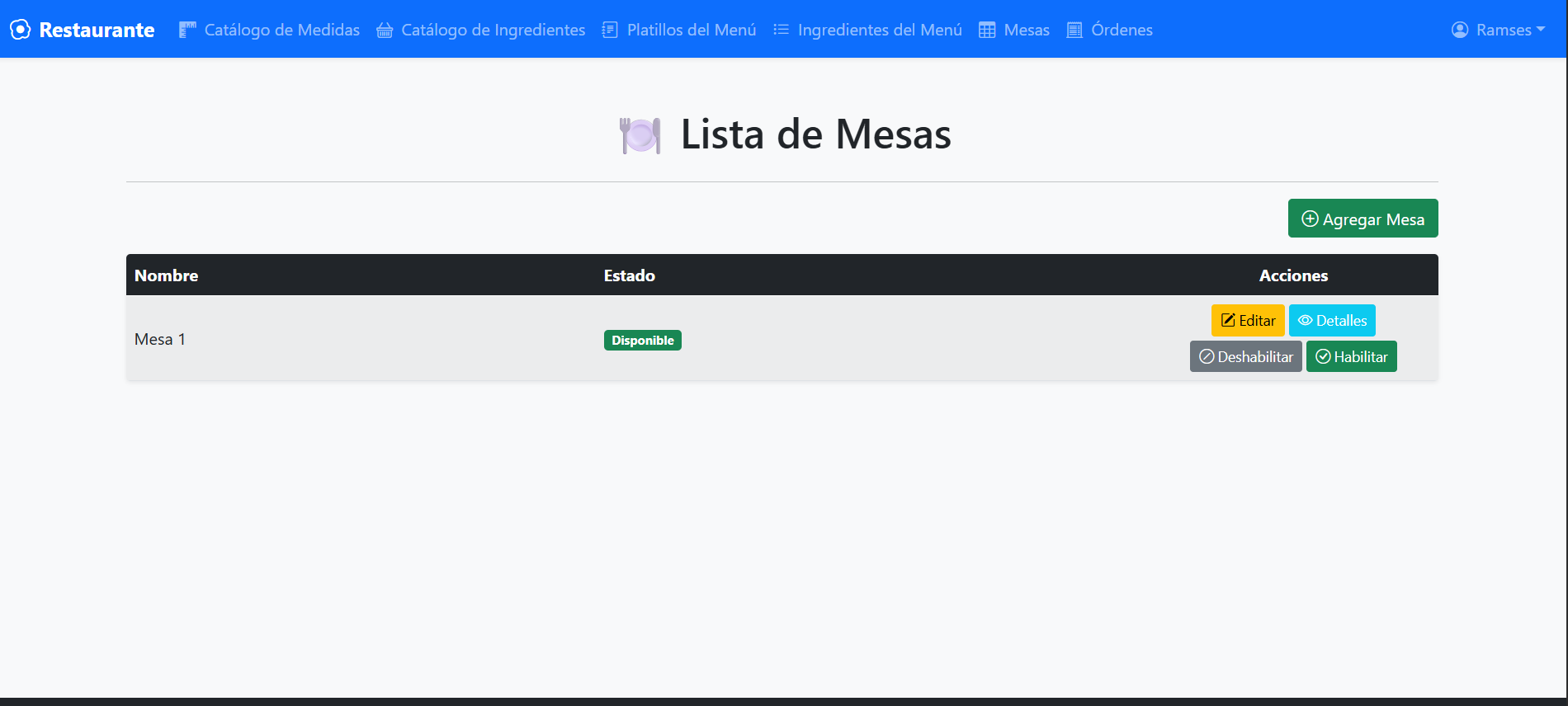Open the Mesas menu item
1568x706 pixels.
click(1026, 30)
